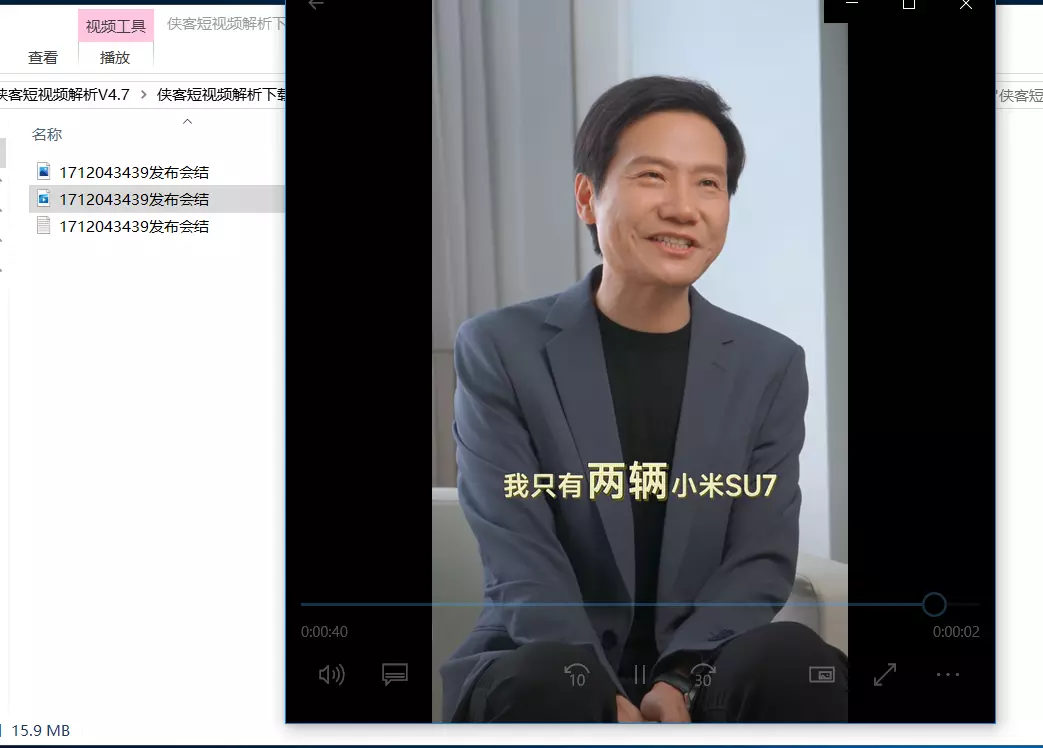Click the back arrow in the video player
This screenshot has width=1043, height=748.
[316, 5]
